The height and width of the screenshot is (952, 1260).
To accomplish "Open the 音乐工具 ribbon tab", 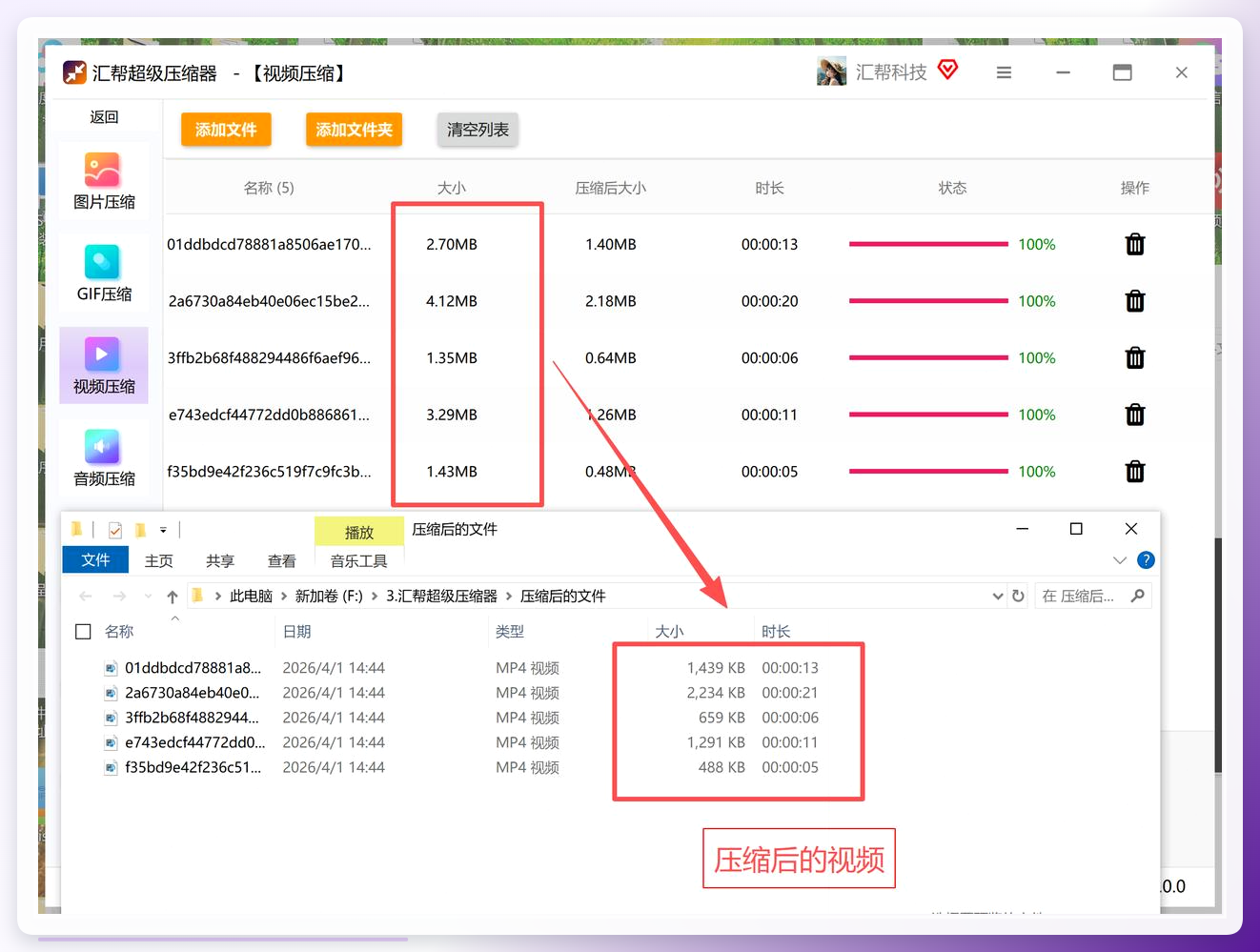I will (358, 561).
